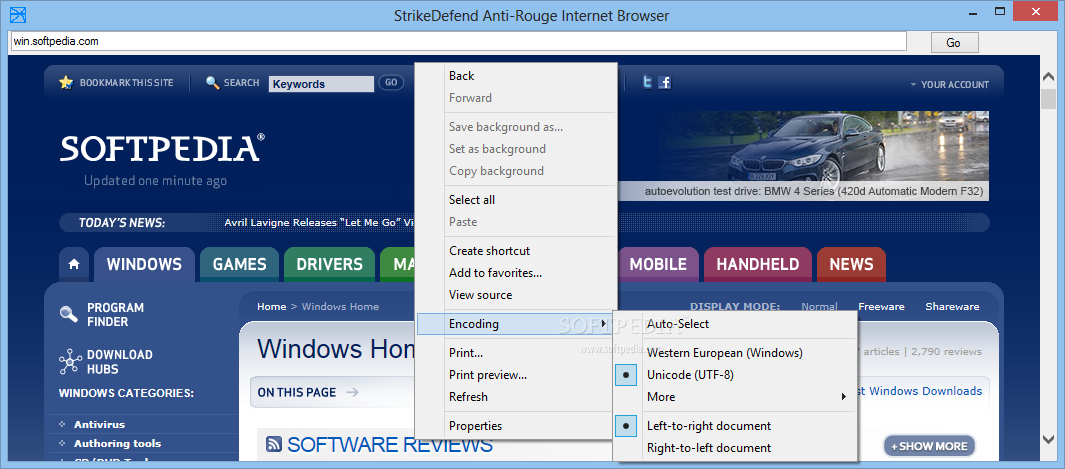Open Properties from context menu
The height and width of the screenshot is (469, 1065).
point(516,426)
